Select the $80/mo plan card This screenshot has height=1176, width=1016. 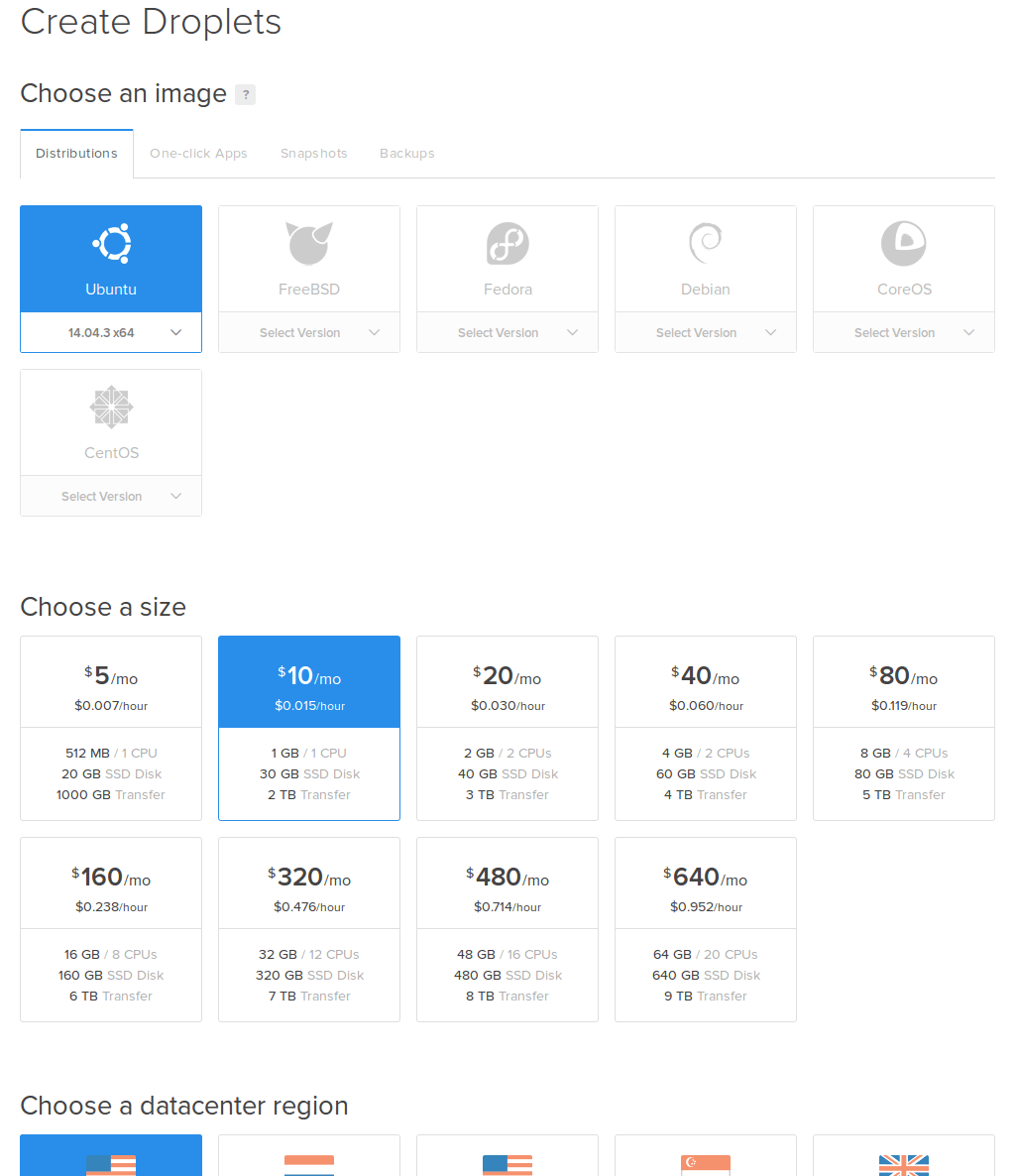[903, 728]
